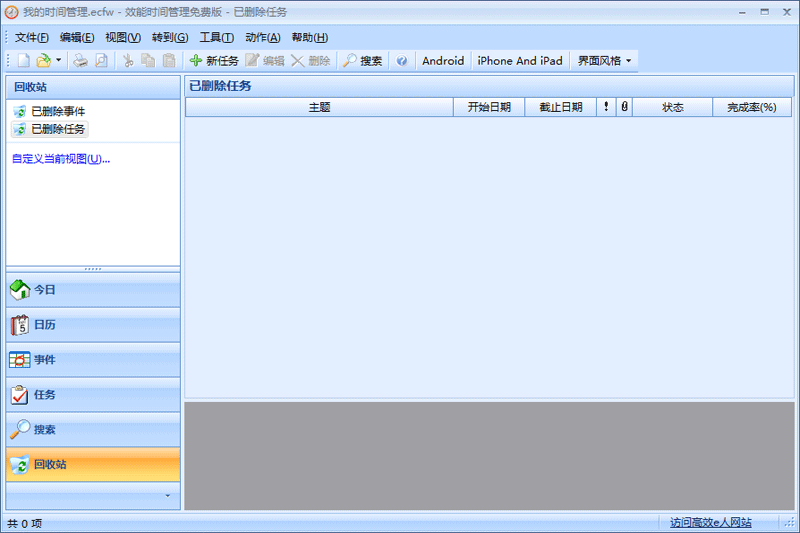This screenshot has width=800, height=533.
Task: Click the attachment paperclip column header
Action: 624,107
